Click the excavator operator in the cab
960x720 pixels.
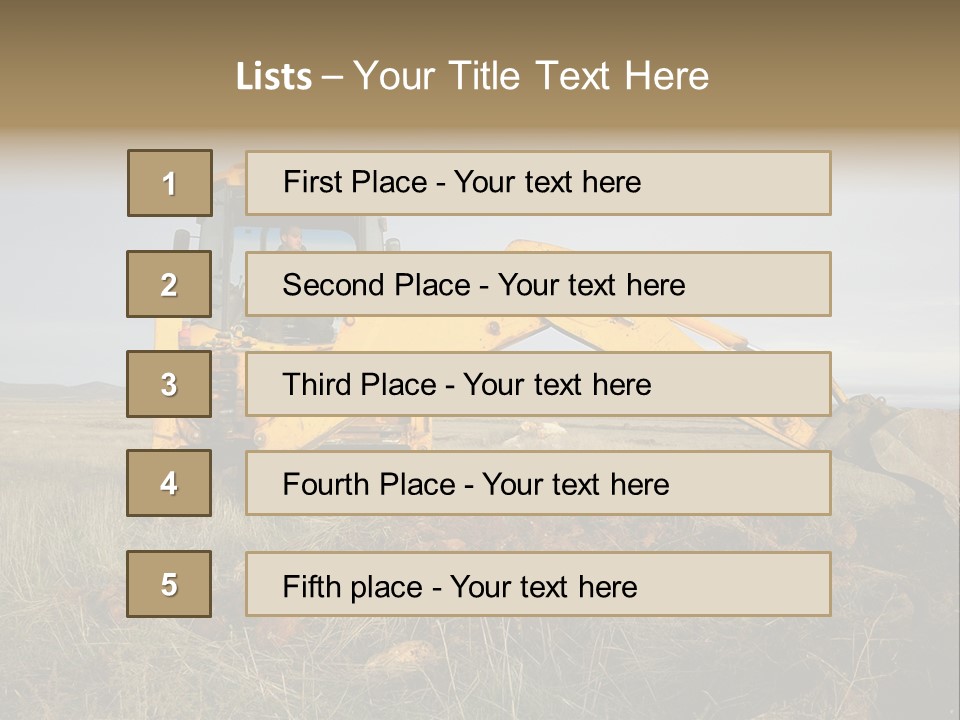291,237
